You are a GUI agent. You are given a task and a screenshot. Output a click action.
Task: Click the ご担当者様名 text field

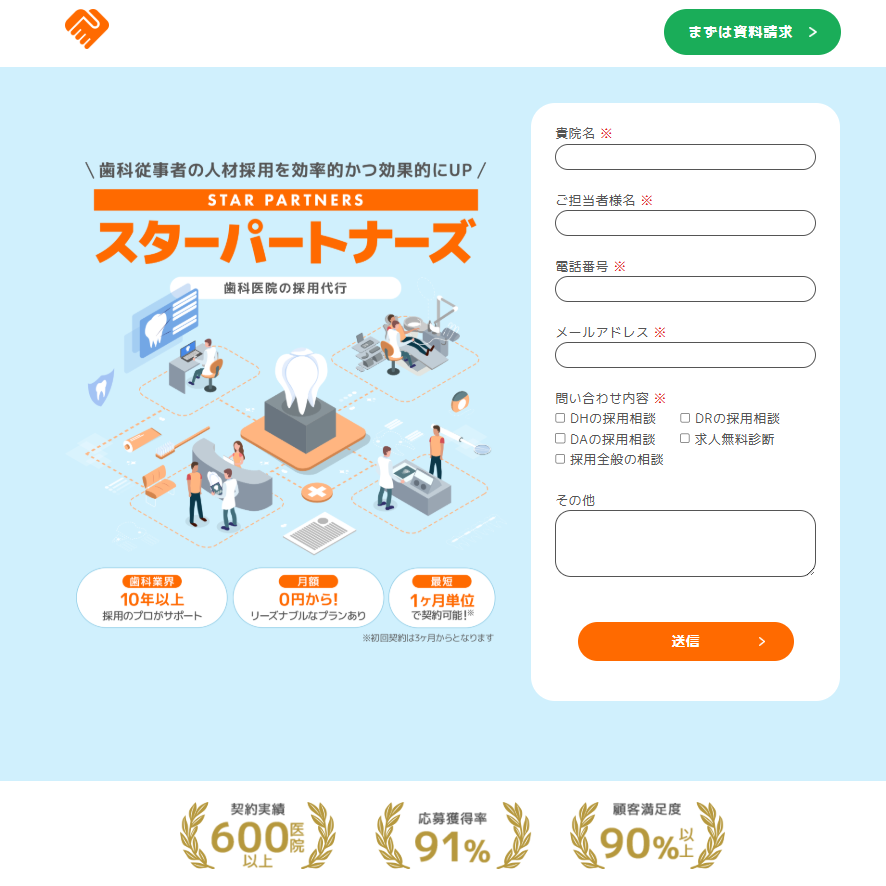point(685,223)
